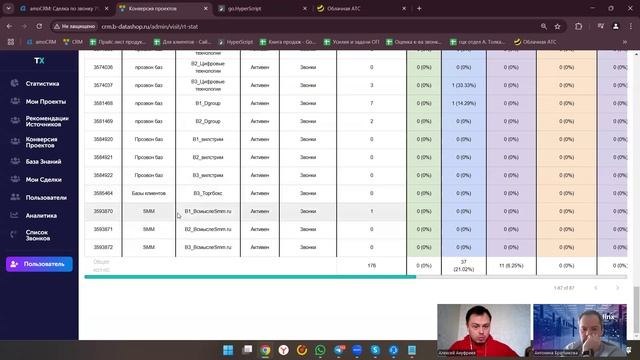Viewport: 640px width, 360px height.
Task: Click the Не защищено site info chip
Action: coord(75,27)
